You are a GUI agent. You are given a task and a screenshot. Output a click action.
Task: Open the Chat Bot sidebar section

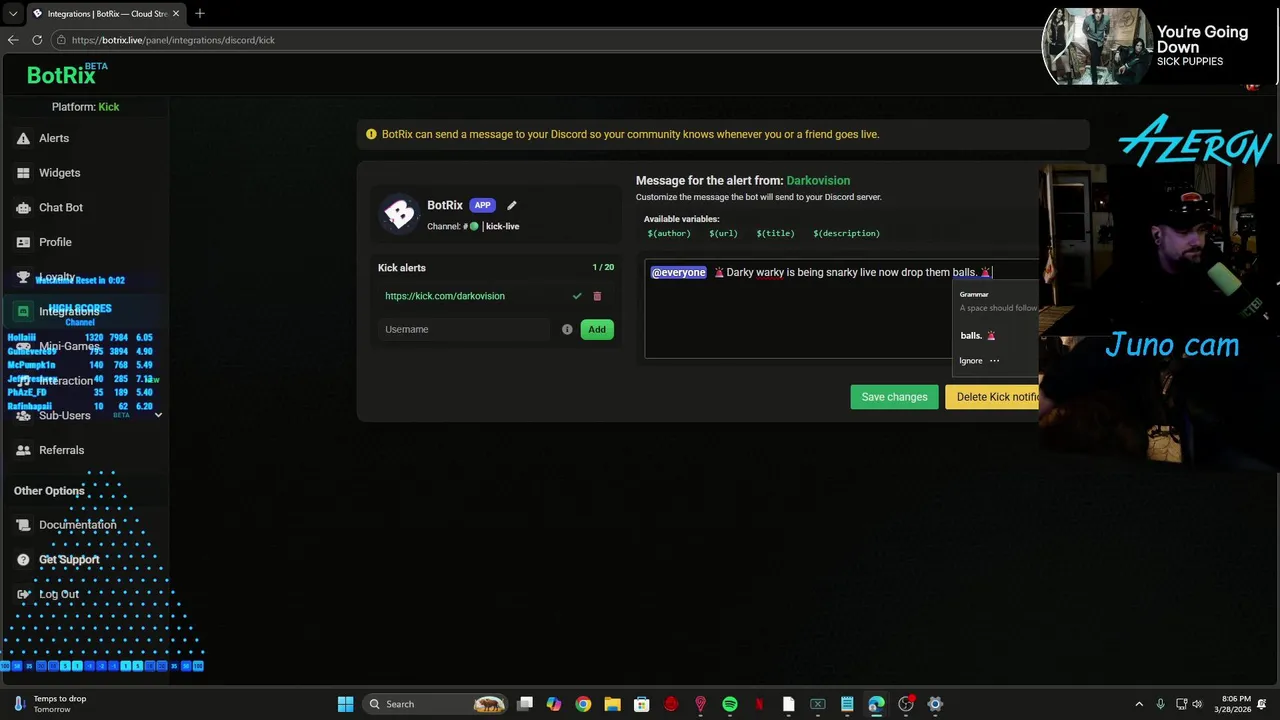click(61, 207)
